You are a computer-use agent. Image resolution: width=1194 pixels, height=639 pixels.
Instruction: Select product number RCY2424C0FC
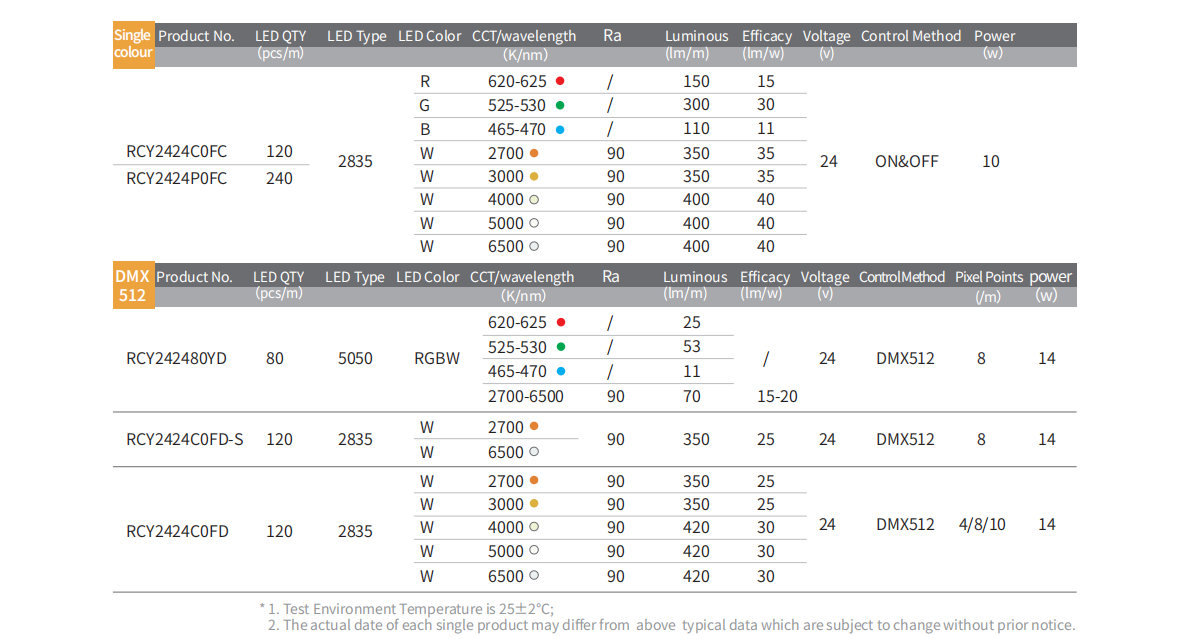pyautogui.click(x=176, y=152)
